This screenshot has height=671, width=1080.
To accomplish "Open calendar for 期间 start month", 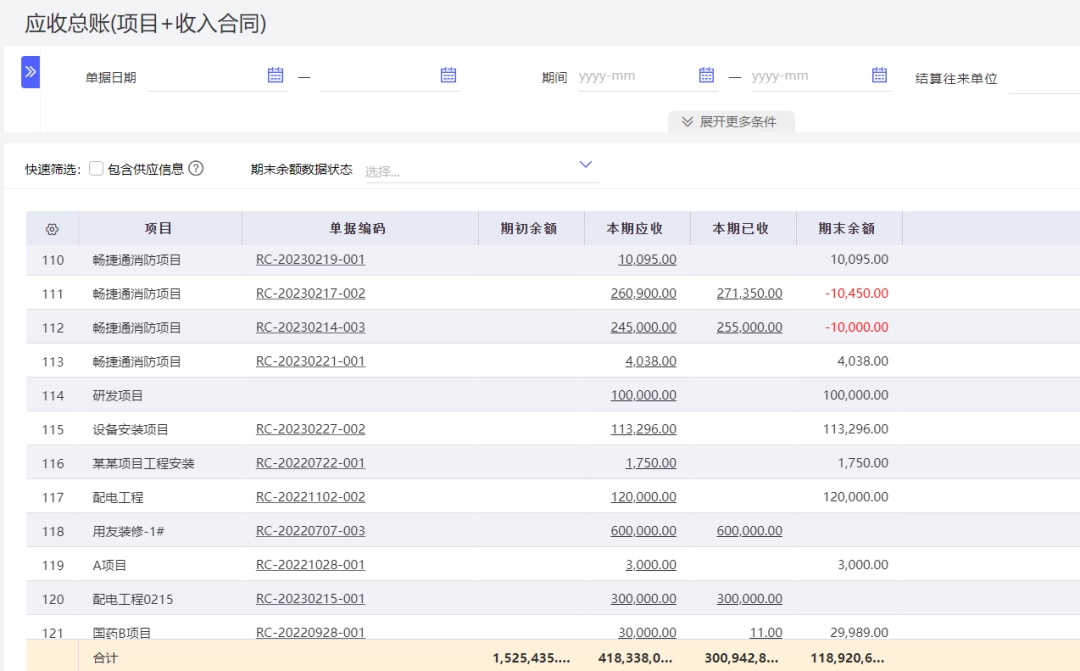I will coord(706,75).
